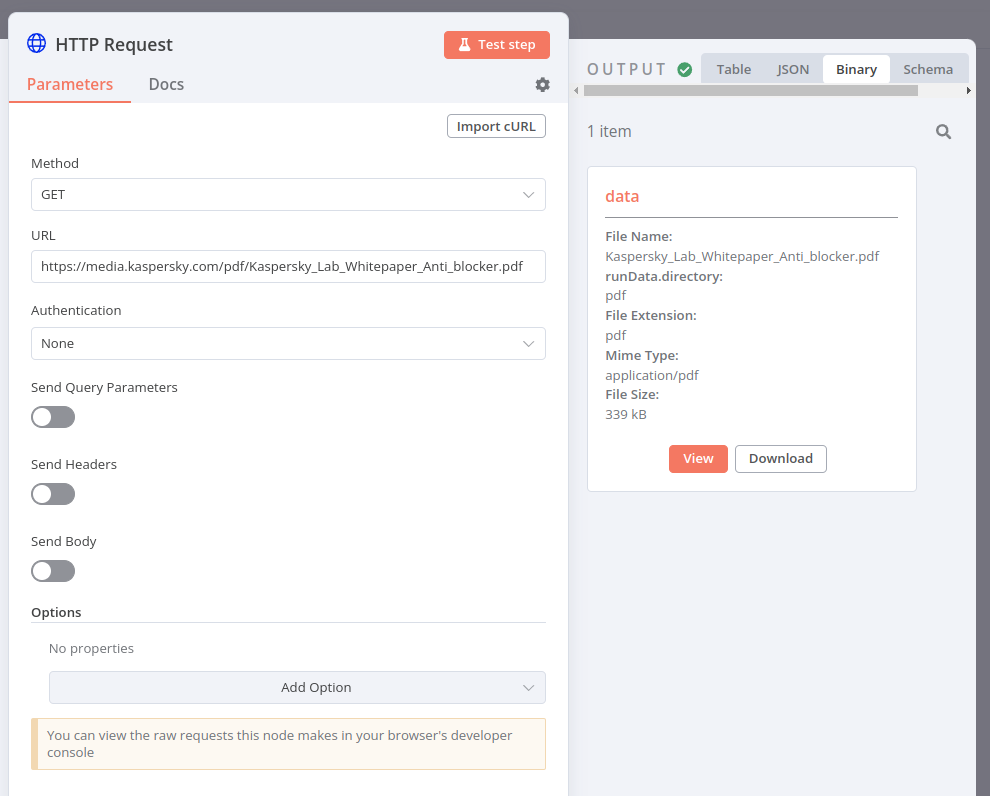Run the node with Test step

click(x=497, y=44)
